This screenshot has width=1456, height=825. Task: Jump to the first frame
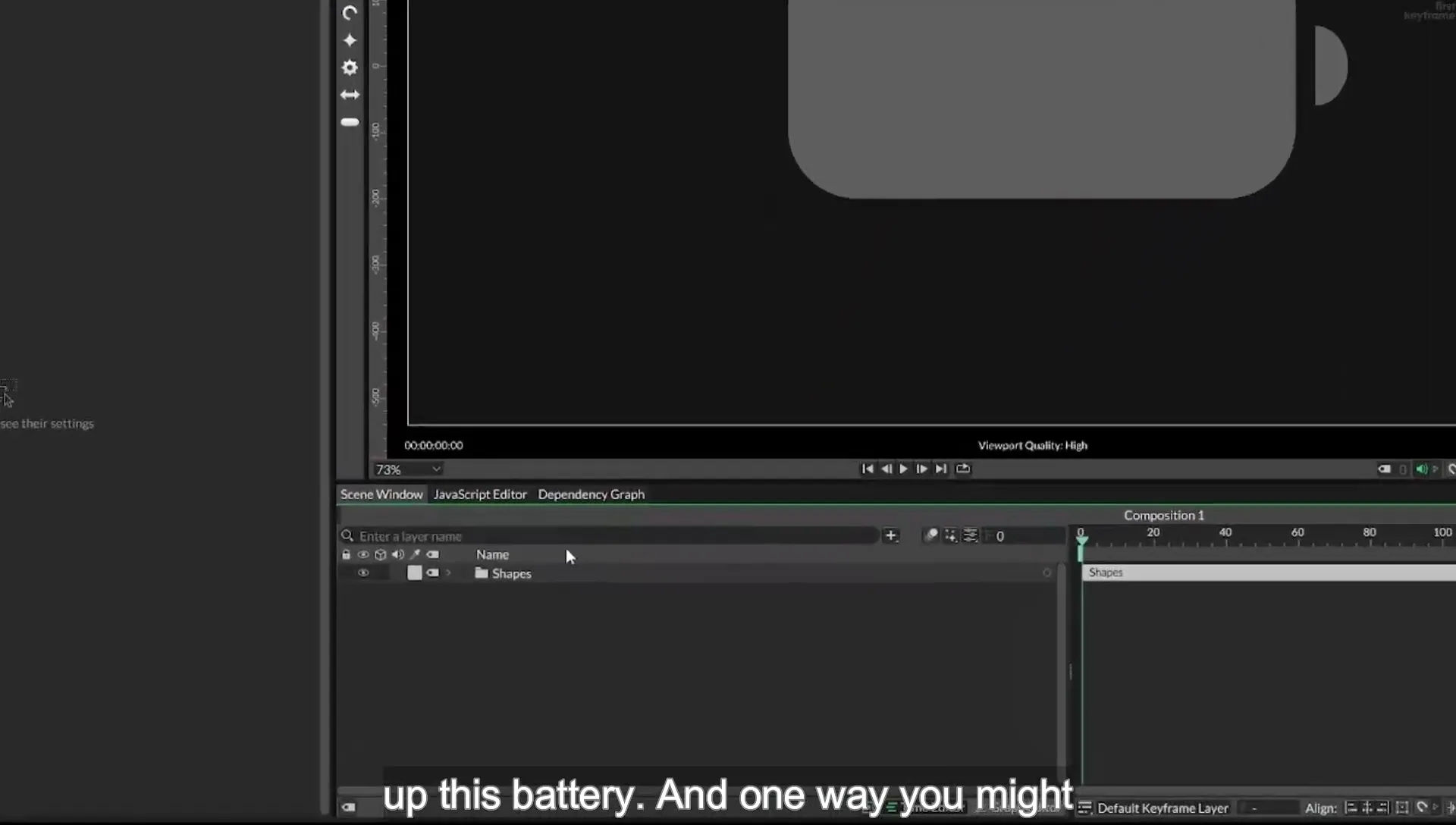[x=868, y=469]
